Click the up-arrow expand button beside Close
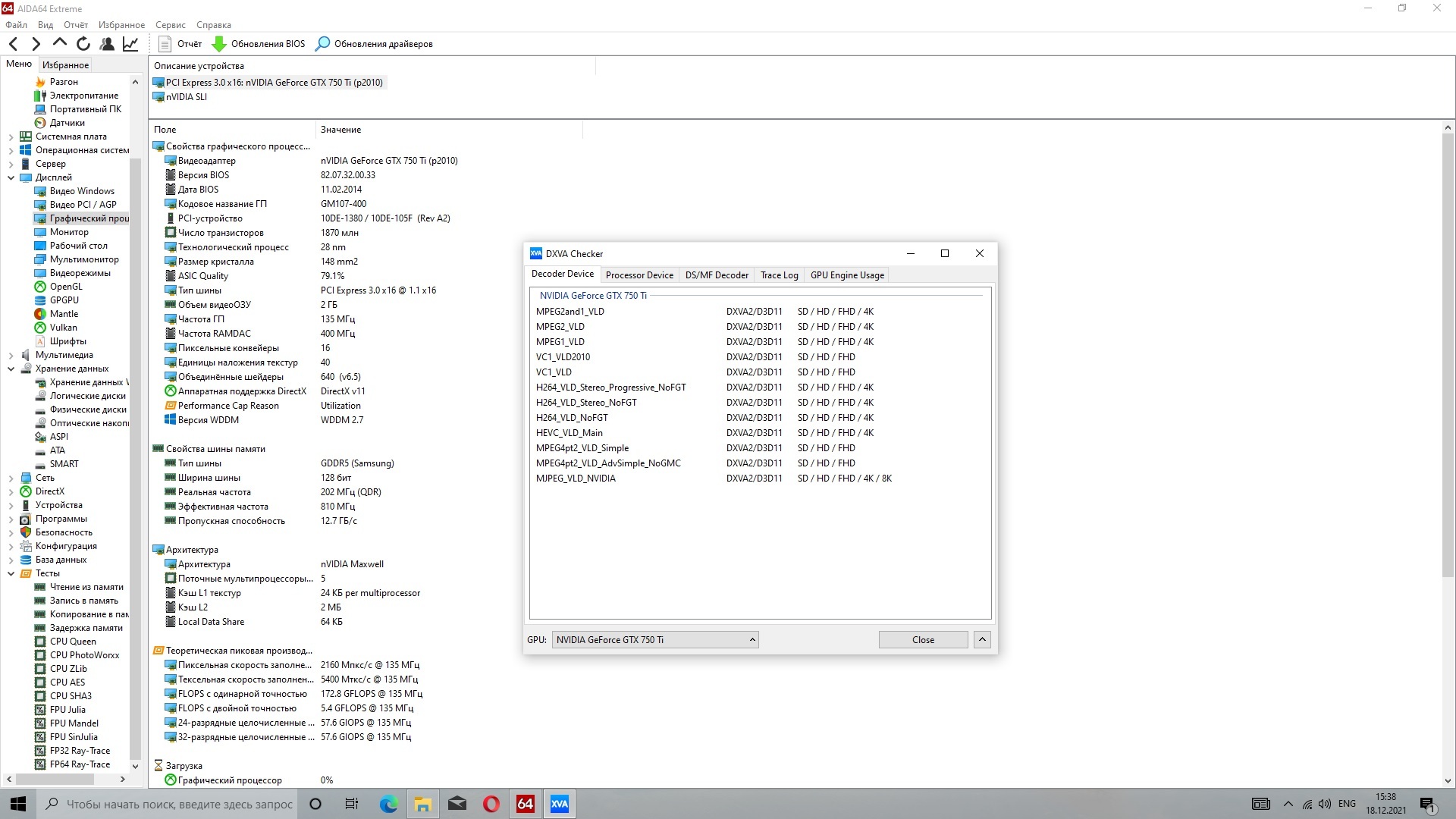Screen dimensions: 1456x819 (982, 640)
